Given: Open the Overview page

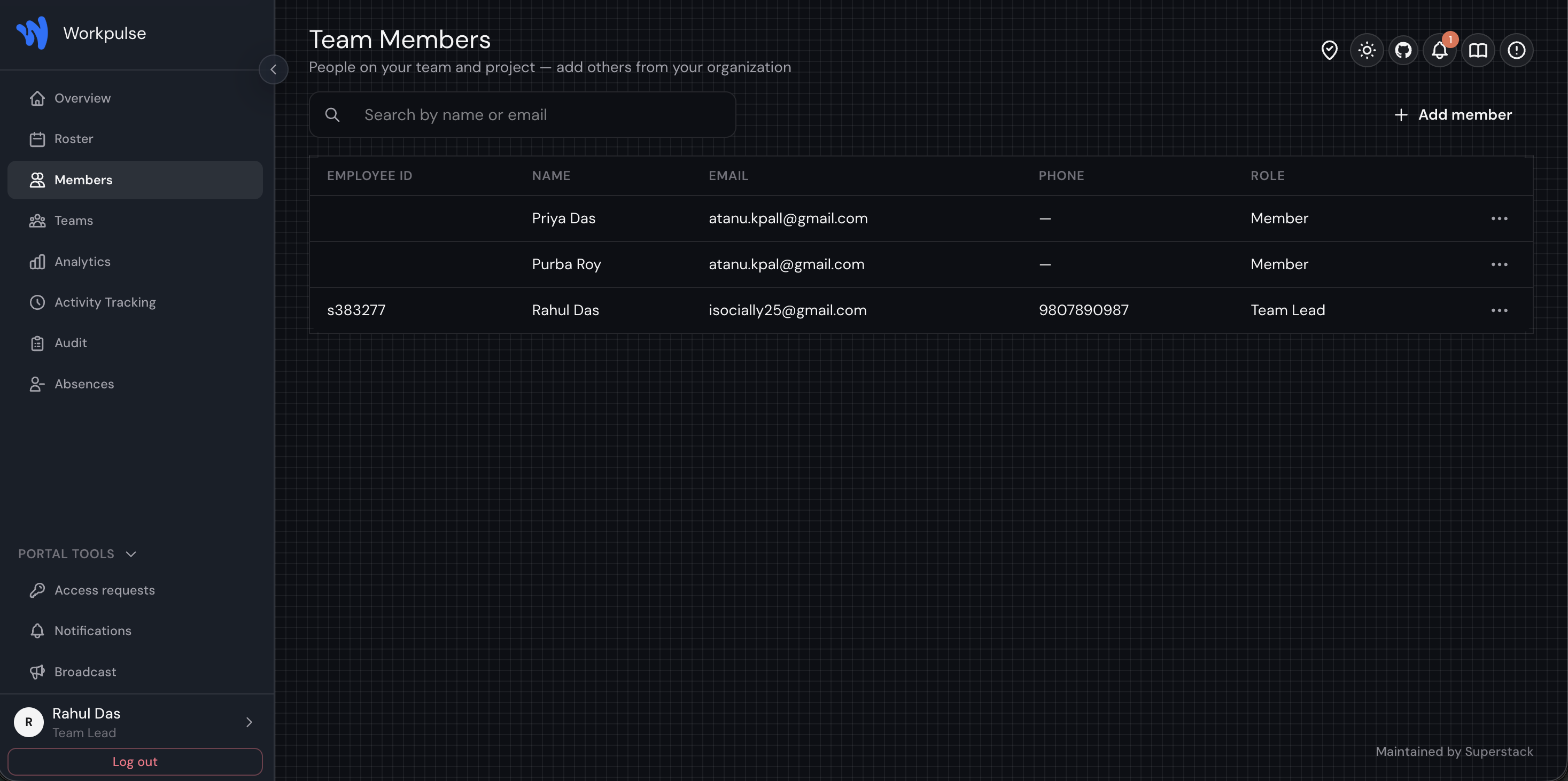Looking at the screenshot, I should (x=135, y=98).
